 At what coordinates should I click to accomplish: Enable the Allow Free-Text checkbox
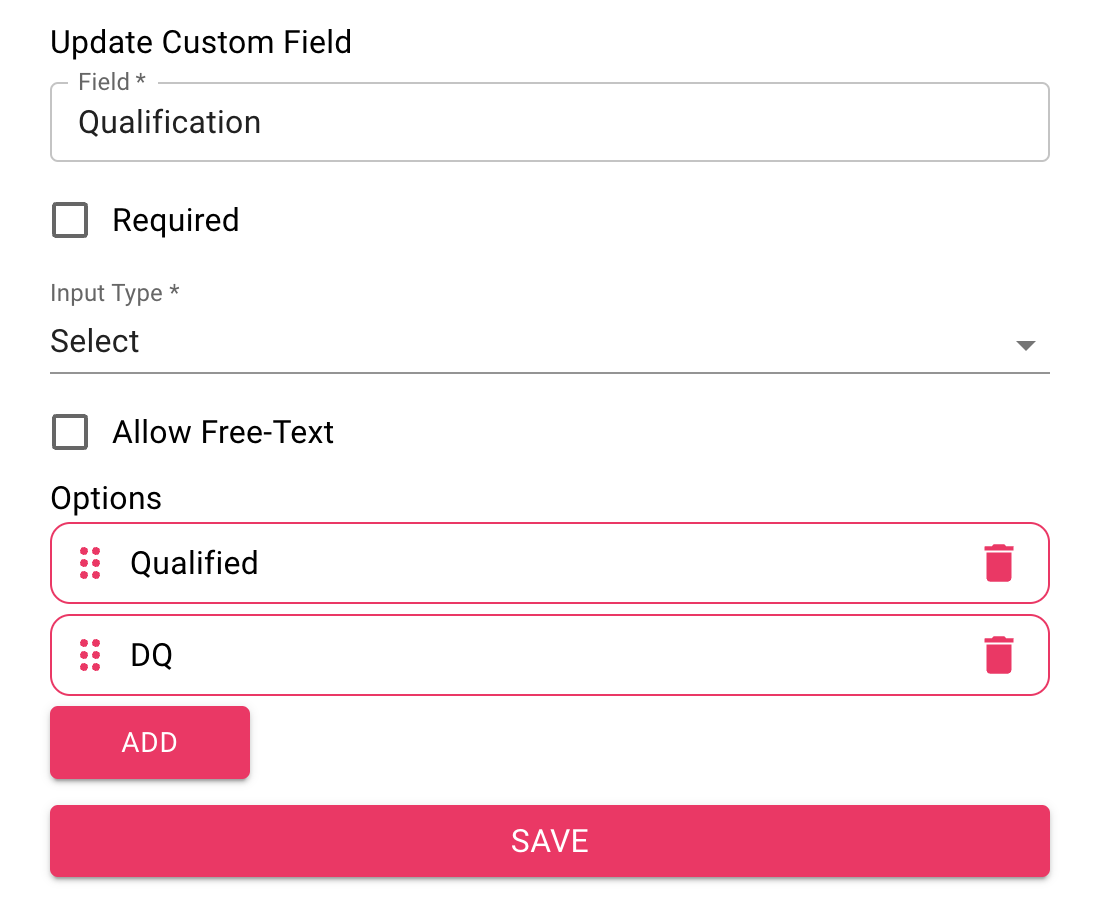tap(70, 431)
